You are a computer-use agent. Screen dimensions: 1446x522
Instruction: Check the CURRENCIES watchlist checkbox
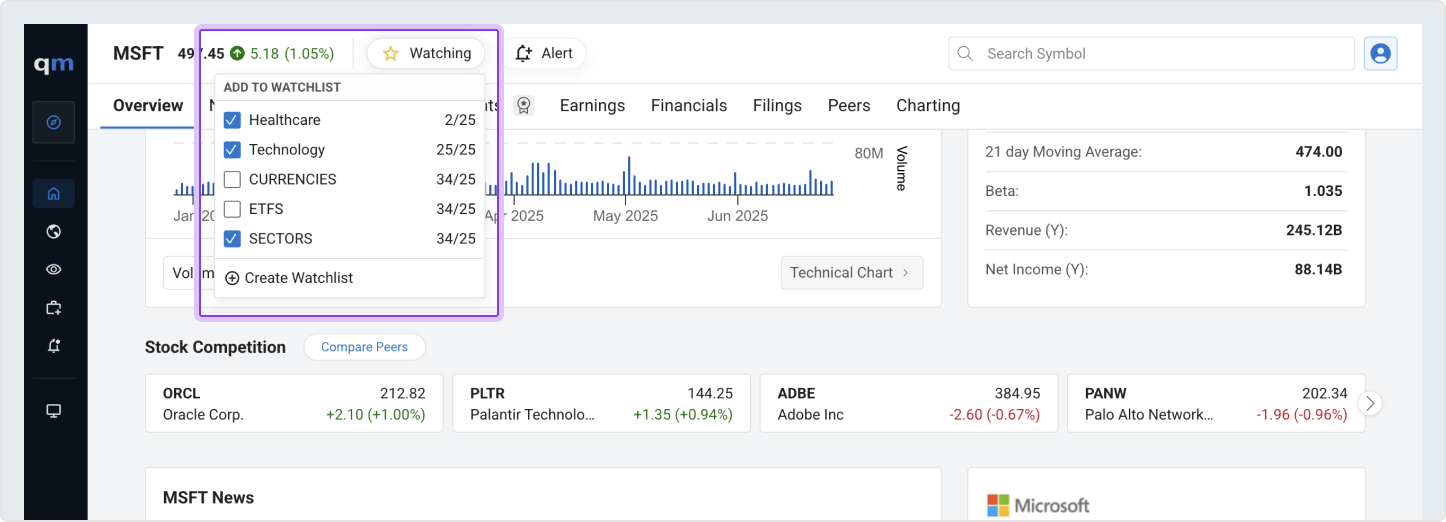[x=232, y=179]
